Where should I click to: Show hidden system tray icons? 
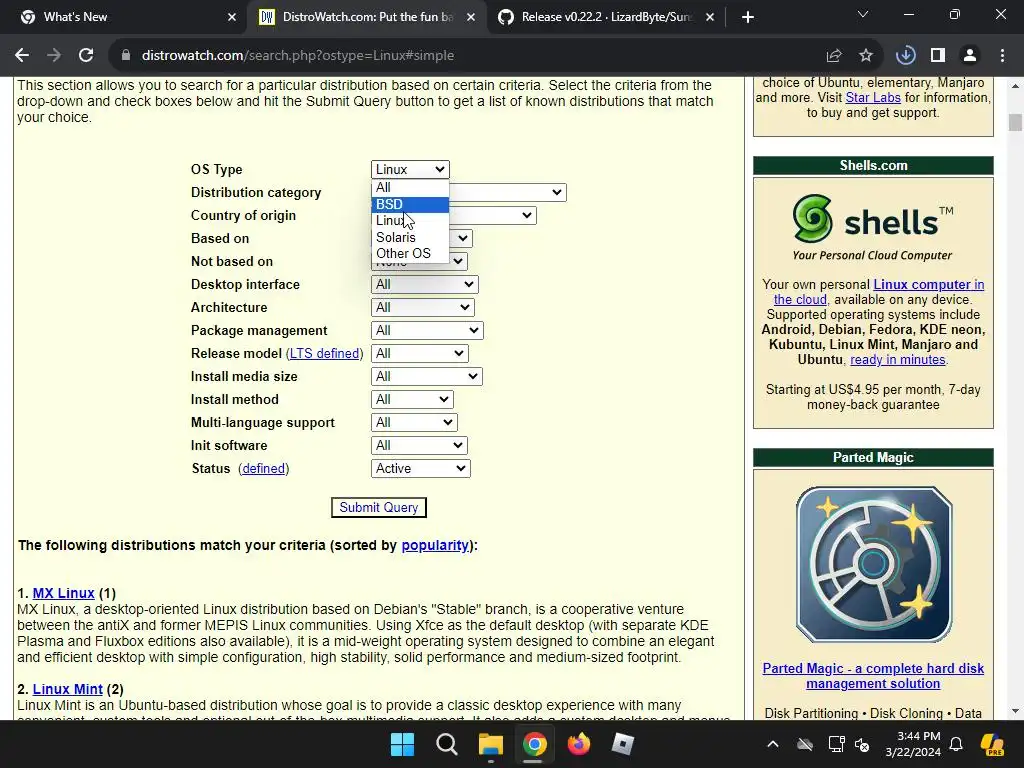[773, 744]
